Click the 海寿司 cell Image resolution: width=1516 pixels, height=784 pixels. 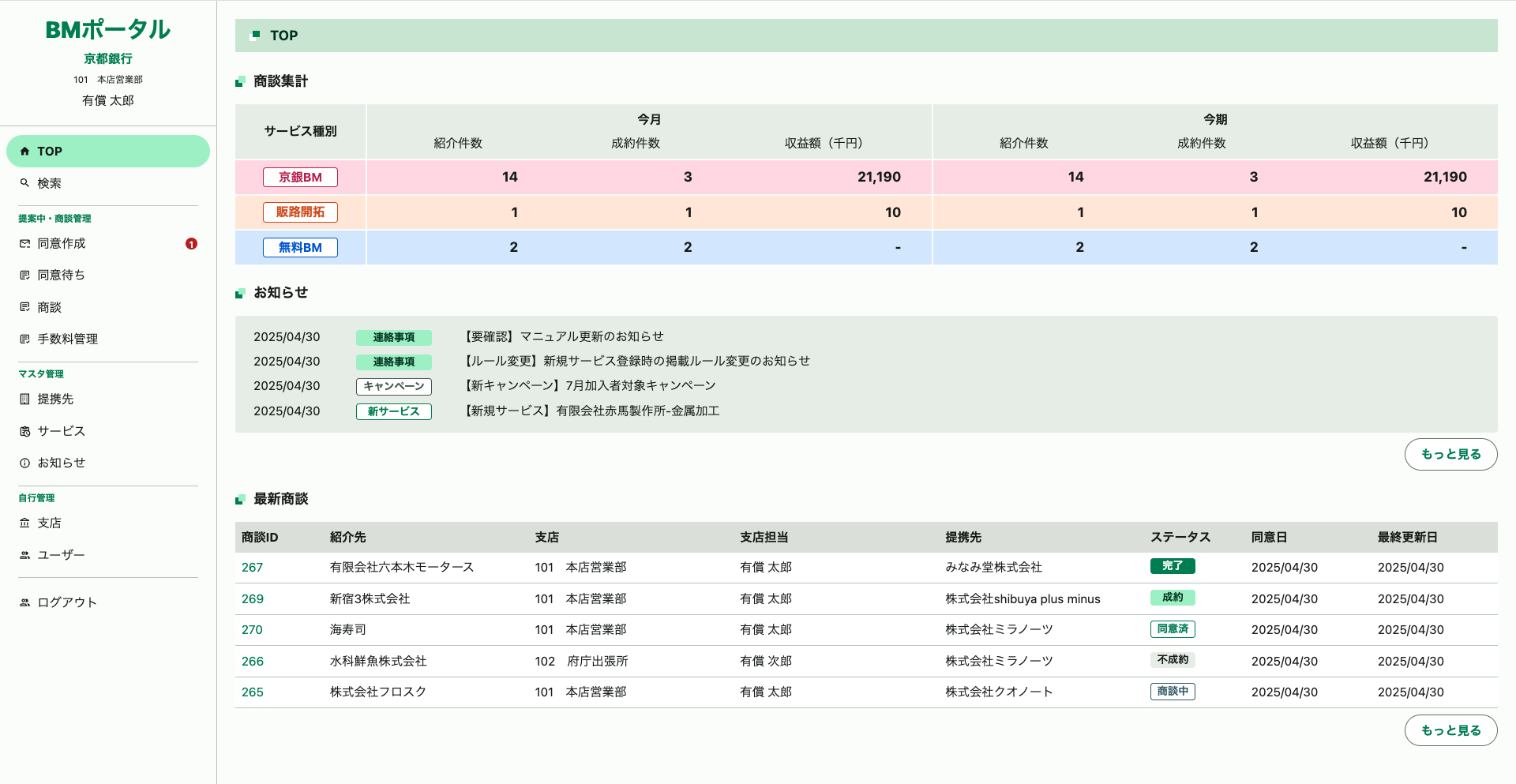point(348,630)
